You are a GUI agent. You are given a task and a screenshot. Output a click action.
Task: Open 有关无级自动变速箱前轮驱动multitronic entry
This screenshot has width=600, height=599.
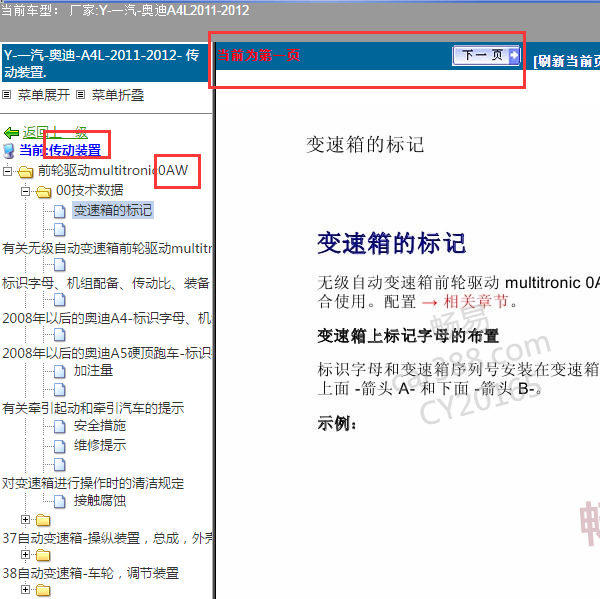(x=107, y=248)
